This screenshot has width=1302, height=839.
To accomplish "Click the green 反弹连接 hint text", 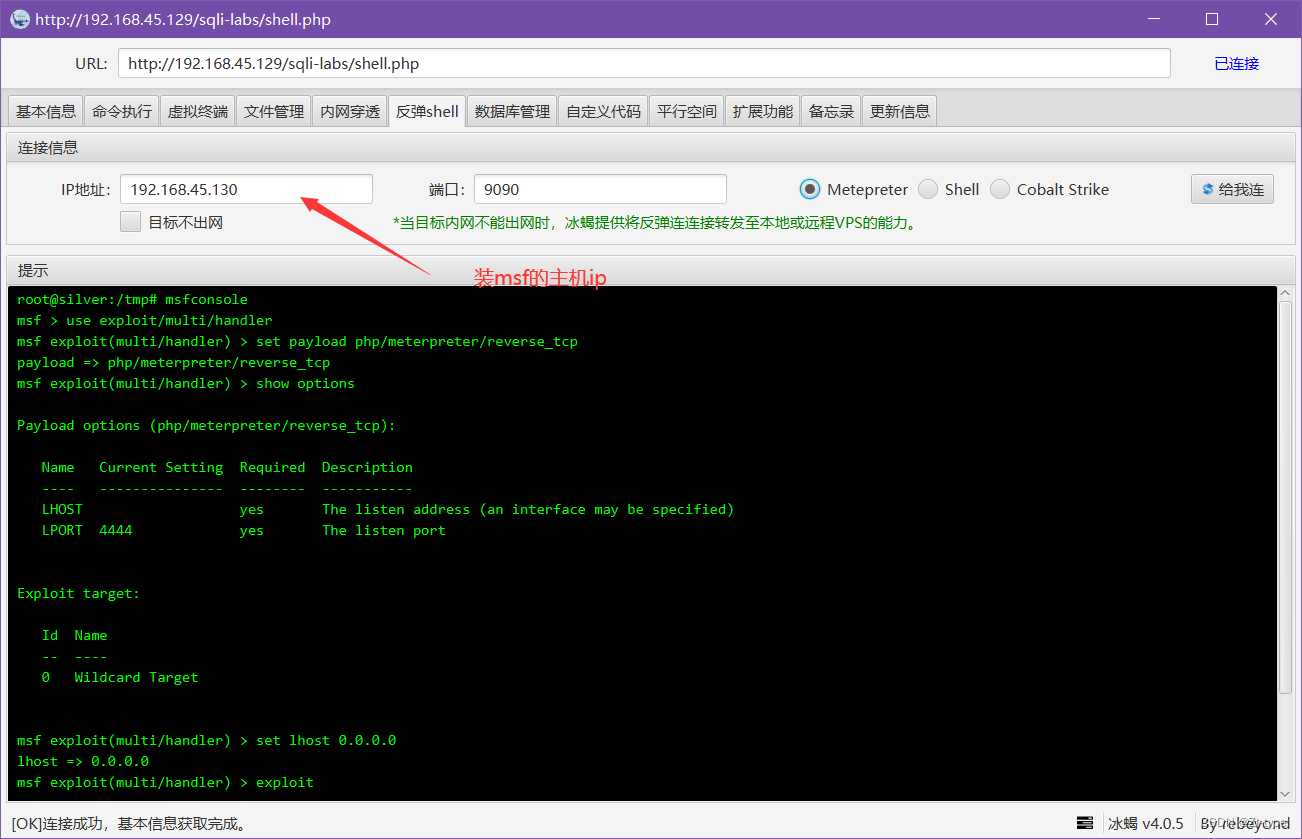I will click(x=655, y=223).
